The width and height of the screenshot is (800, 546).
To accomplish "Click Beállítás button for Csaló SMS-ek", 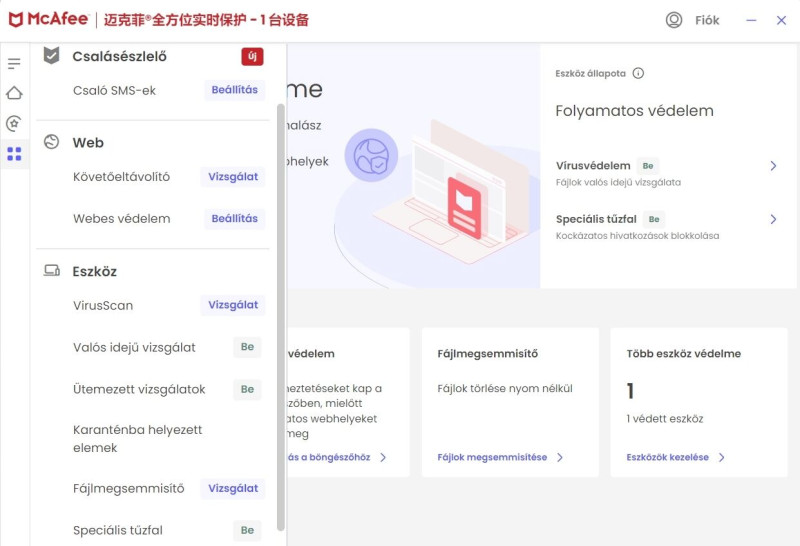I will 235,90.
